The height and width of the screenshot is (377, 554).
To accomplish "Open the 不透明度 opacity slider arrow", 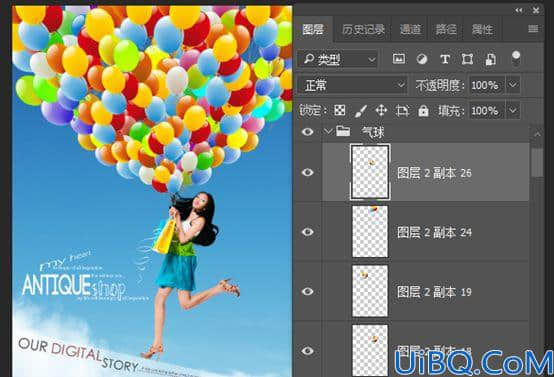I will (513, 85).
